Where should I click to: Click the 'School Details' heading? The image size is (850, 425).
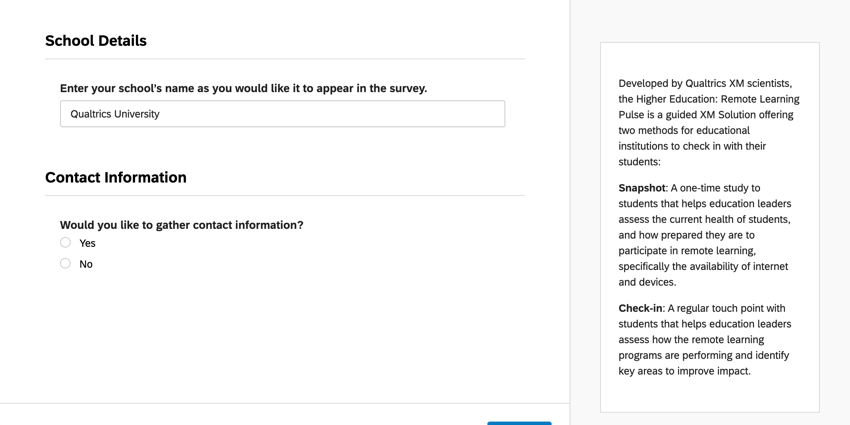click(x=96, y=41)
